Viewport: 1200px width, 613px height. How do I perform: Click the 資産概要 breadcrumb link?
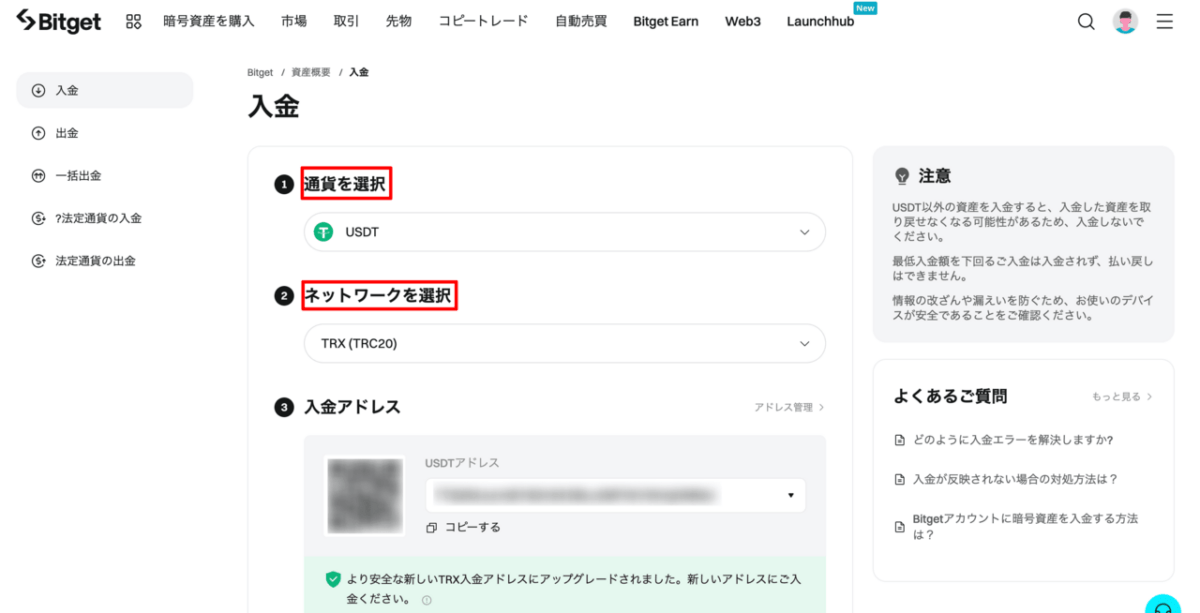coord(311,73)
